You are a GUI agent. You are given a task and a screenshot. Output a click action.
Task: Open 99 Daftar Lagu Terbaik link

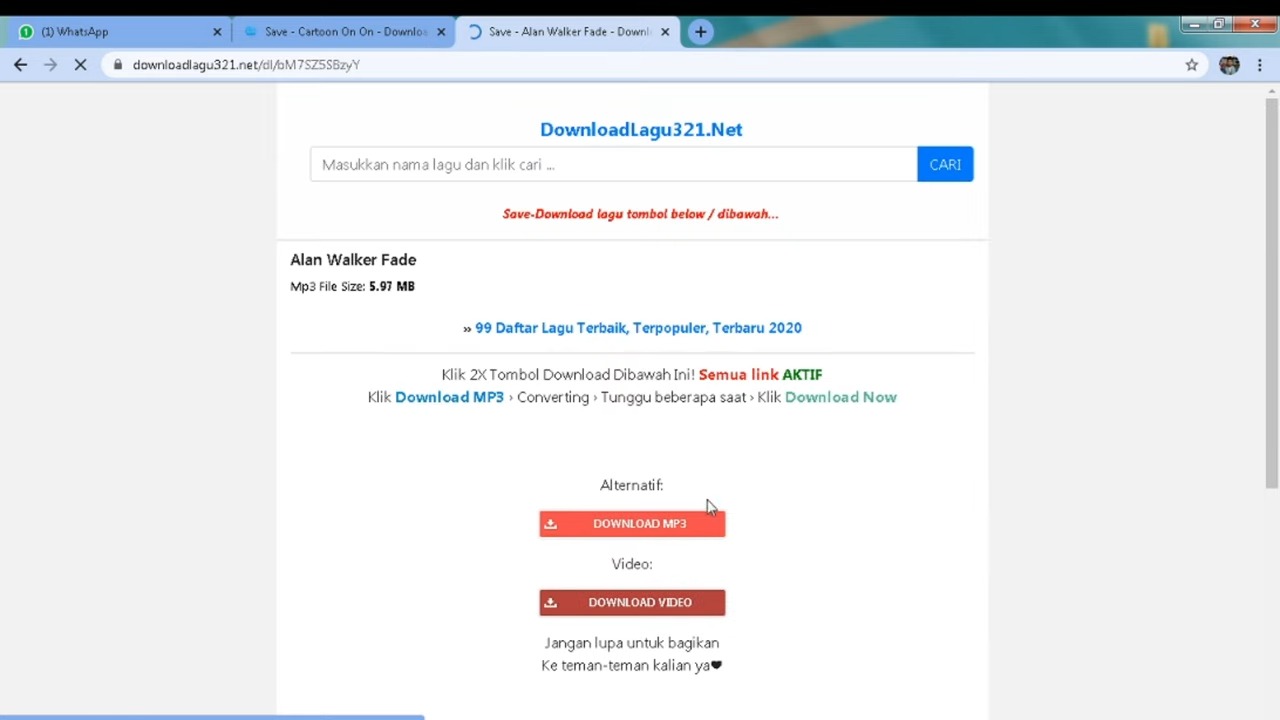point(638,328)
